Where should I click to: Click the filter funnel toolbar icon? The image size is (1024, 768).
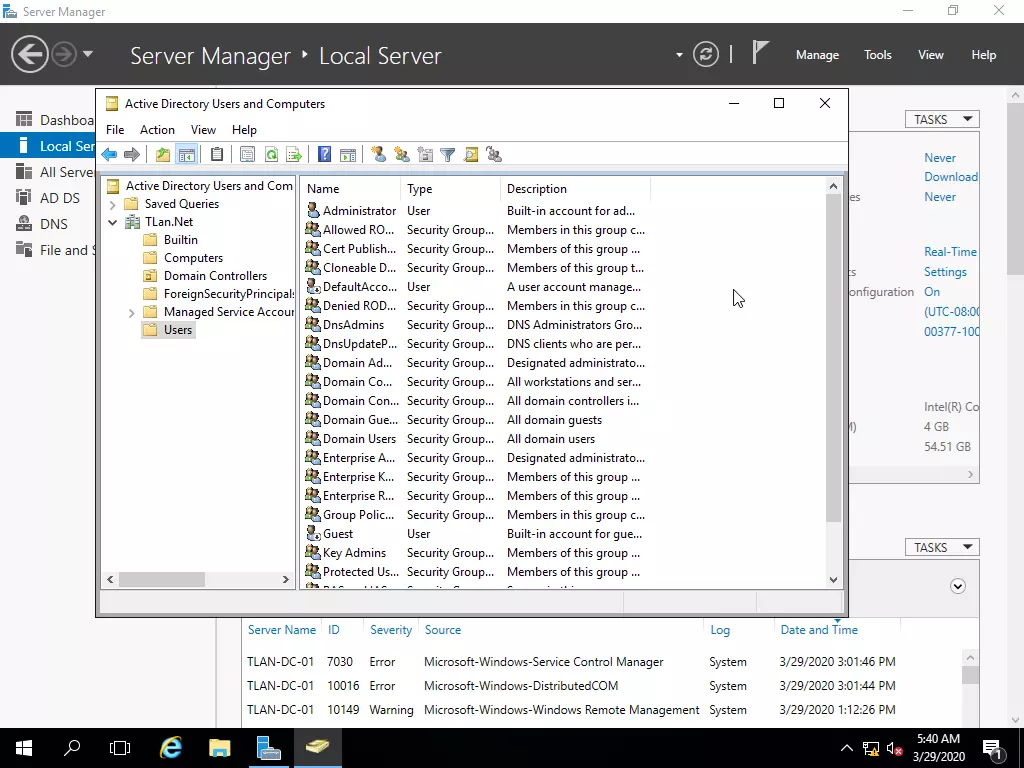447,155
